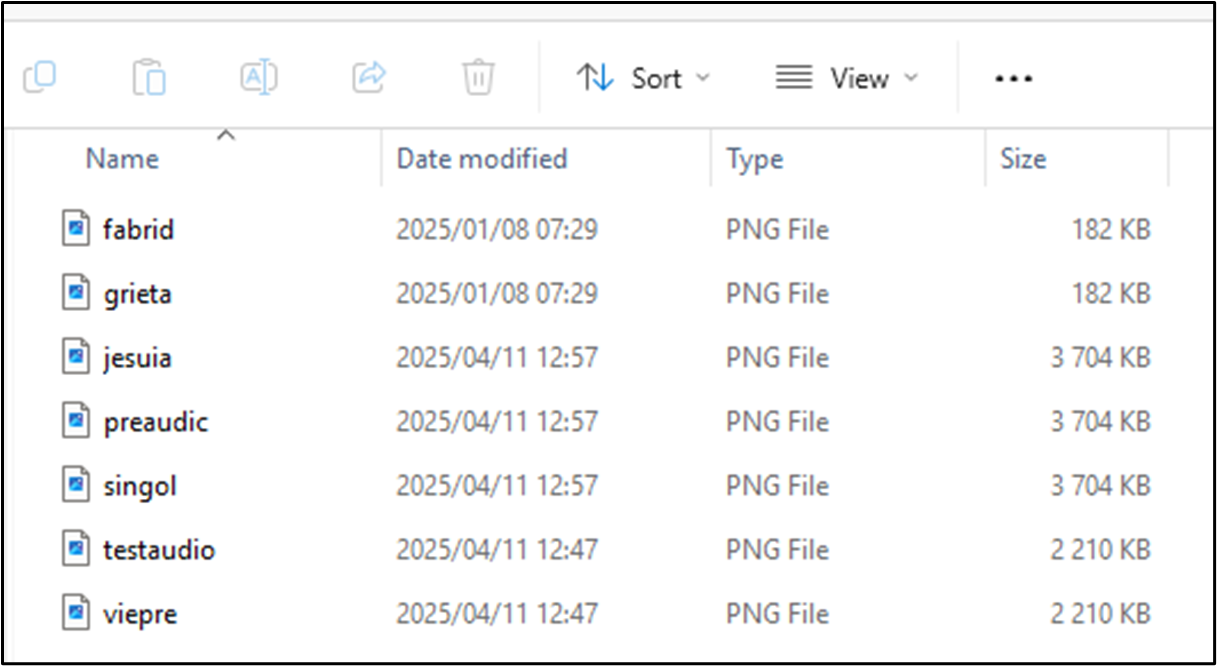Screen dimensions: 1217x666
Task: Sort files by Name column header
Action: coord(122,159)
